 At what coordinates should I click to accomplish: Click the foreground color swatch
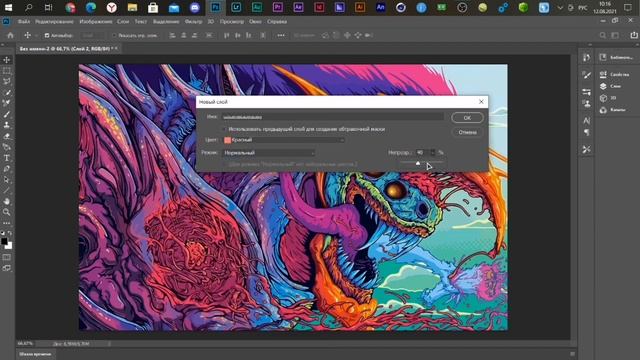[4, 241]
